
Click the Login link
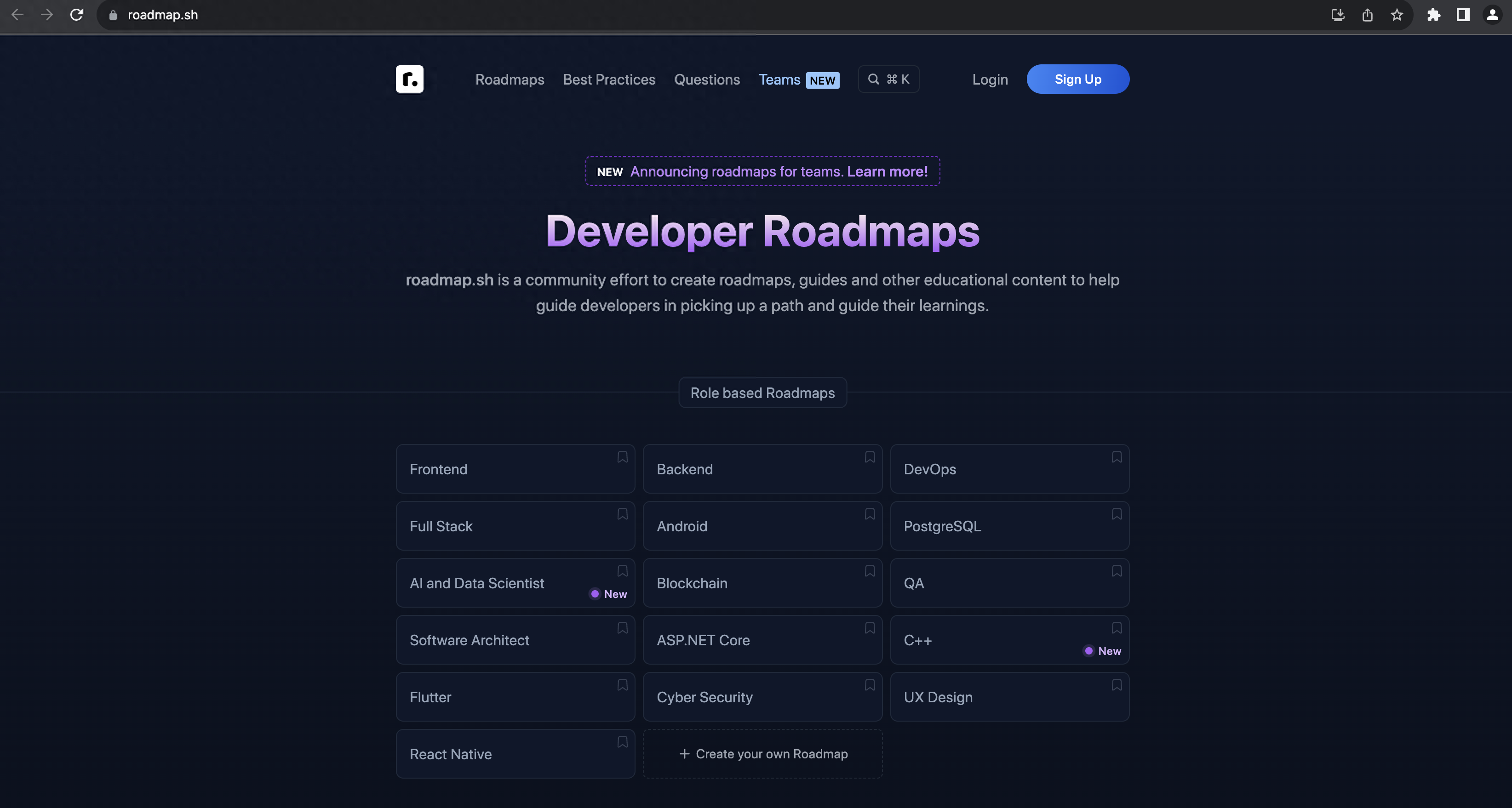[990, 79]
